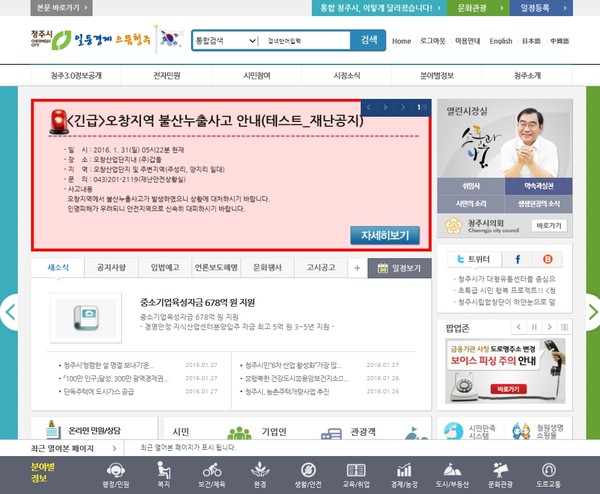Image resolution: width=600 pixels, height=494 pixels.
Task: Click the orange blog icon
Action: 548,259
